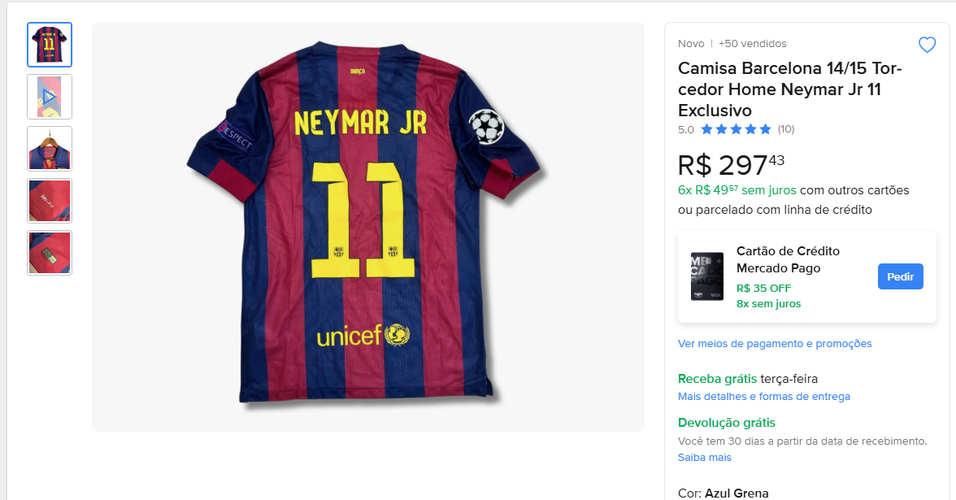Viewport: 956px width, 500px height.
Task: View the gold tag detail thumbnail
Action: coord(49,253)
